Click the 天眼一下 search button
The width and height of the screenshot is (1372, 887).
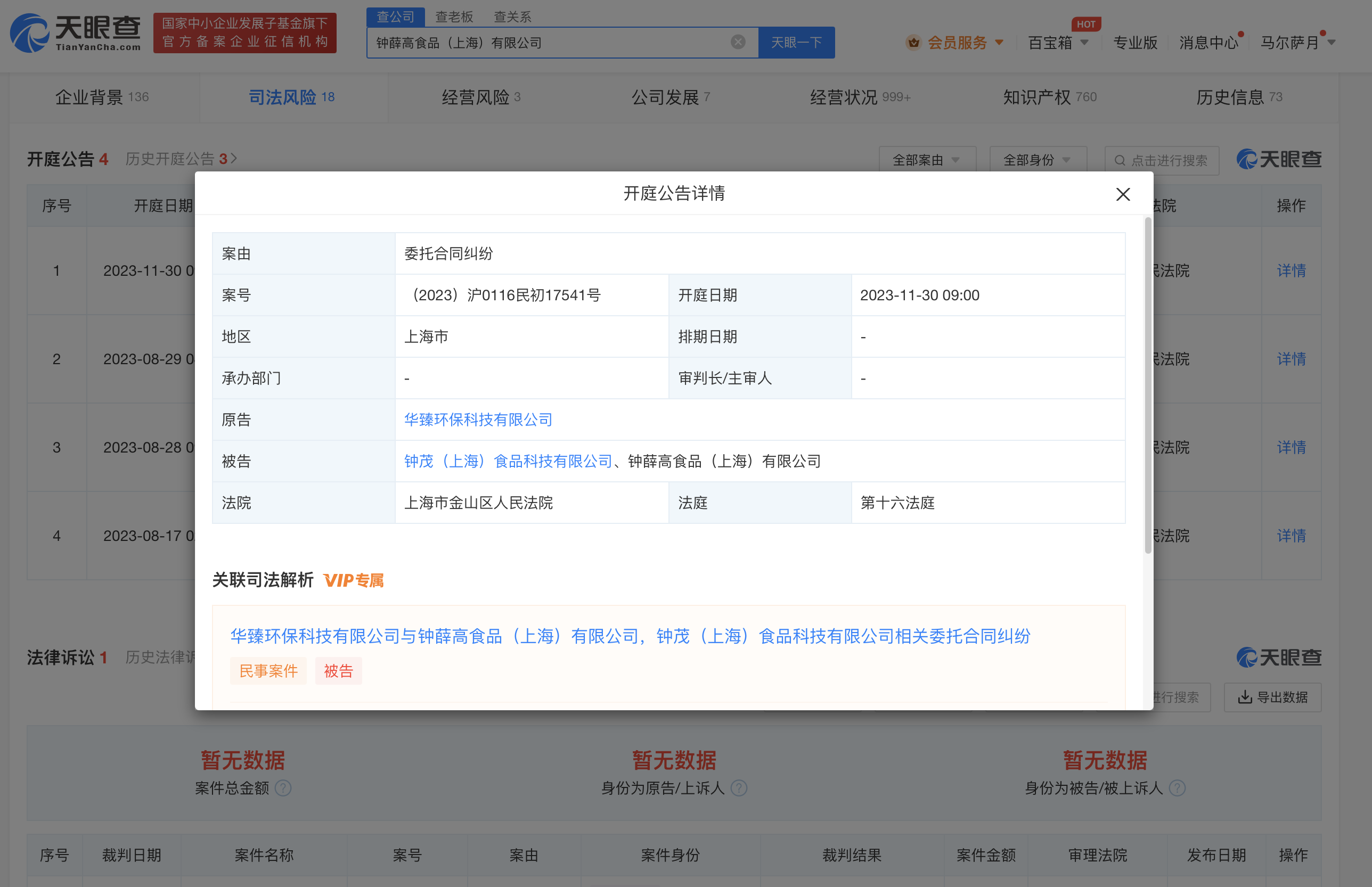tap(796, 43)
